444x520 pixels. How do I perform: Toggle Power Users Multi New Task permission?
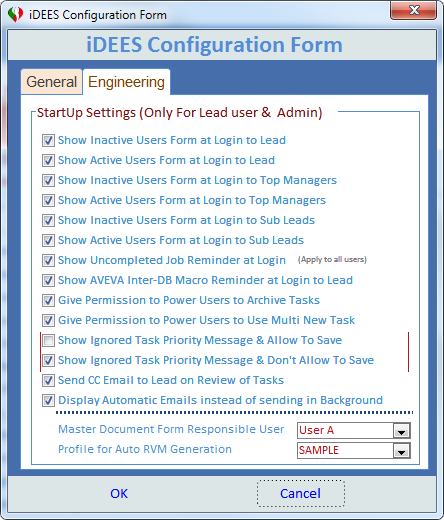[48, 320]
